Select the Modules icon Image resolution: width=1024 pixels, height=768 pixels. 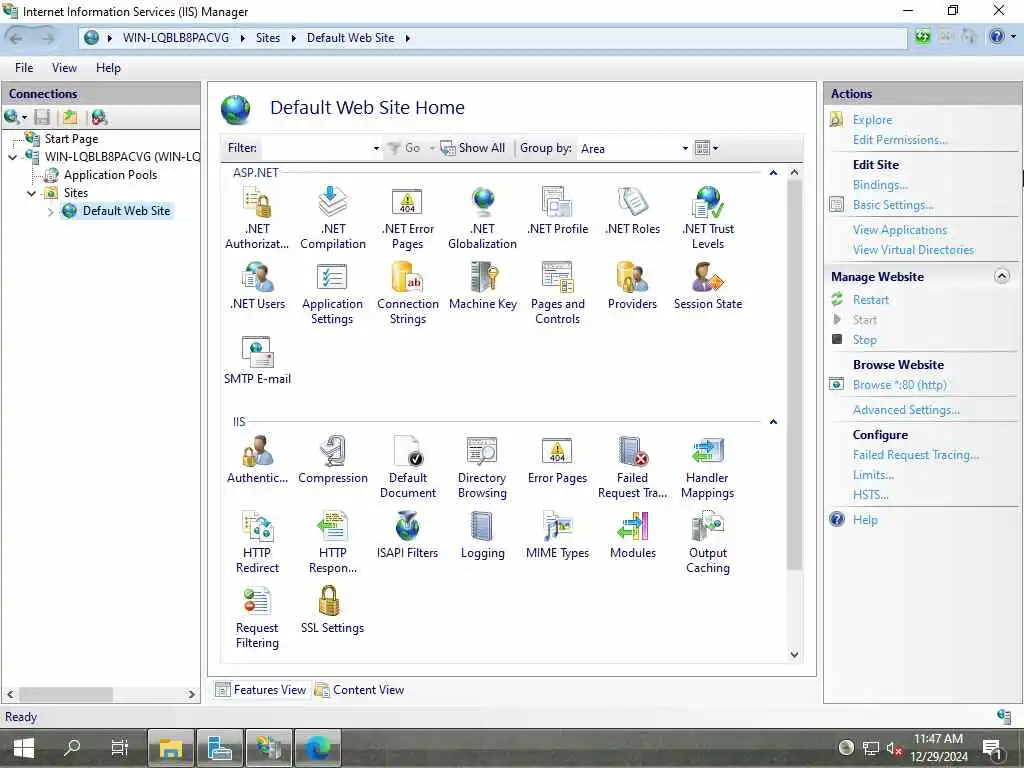632,535
